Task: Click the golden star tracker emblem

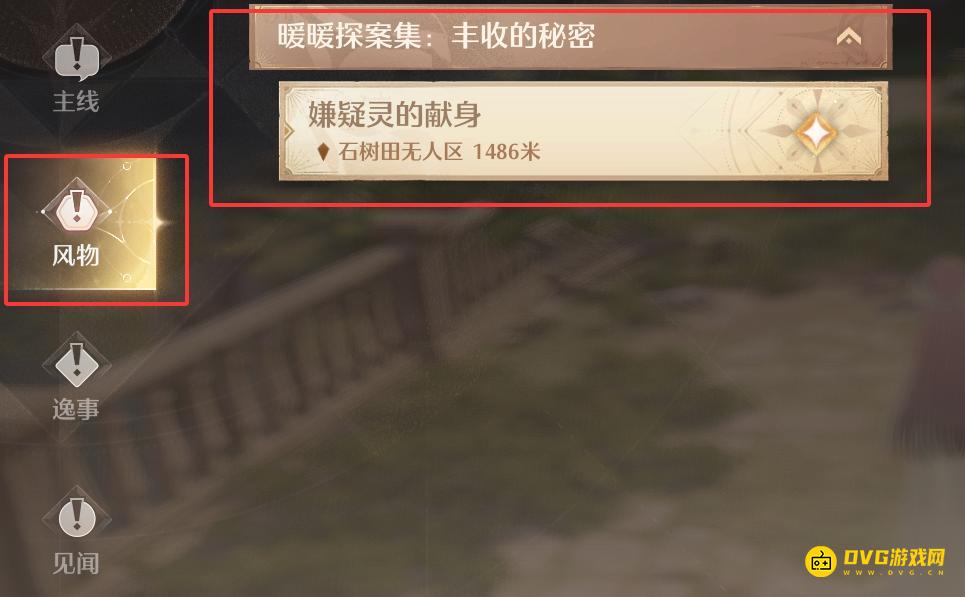Action: pyautogui.click(x=816, y=131)
